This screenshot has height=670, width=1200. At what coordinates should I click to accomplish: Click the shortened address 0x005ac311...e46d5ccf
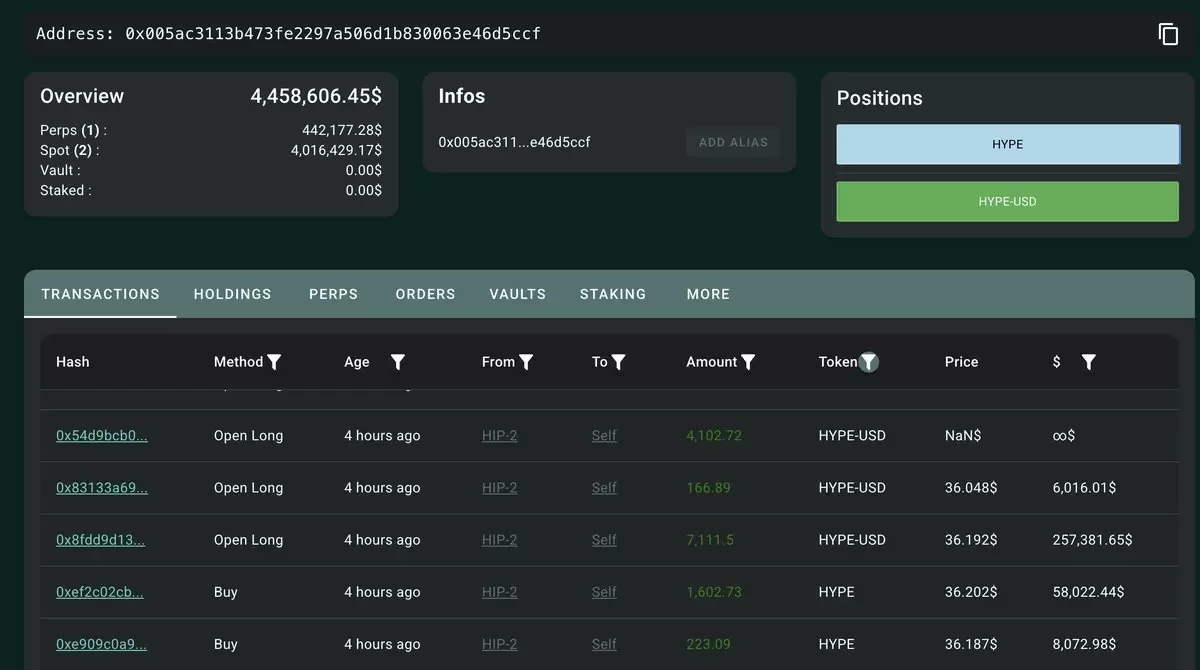[514, 142]
